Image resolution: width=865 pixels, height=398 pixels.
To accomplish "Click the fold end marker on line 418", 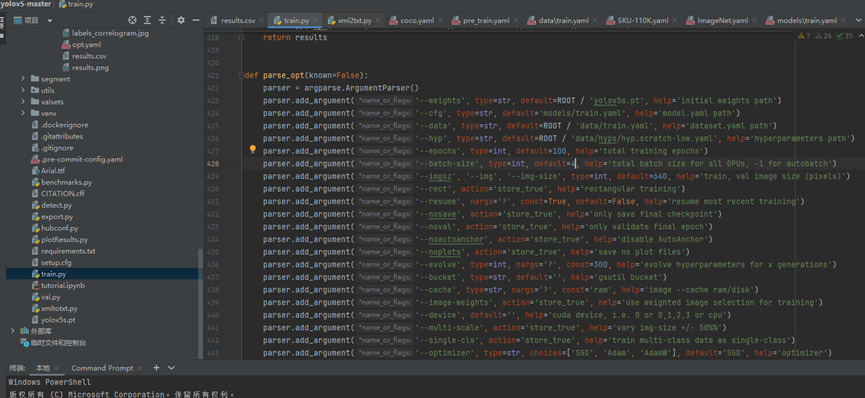I will pyautogui.click(x=241, y=38).
